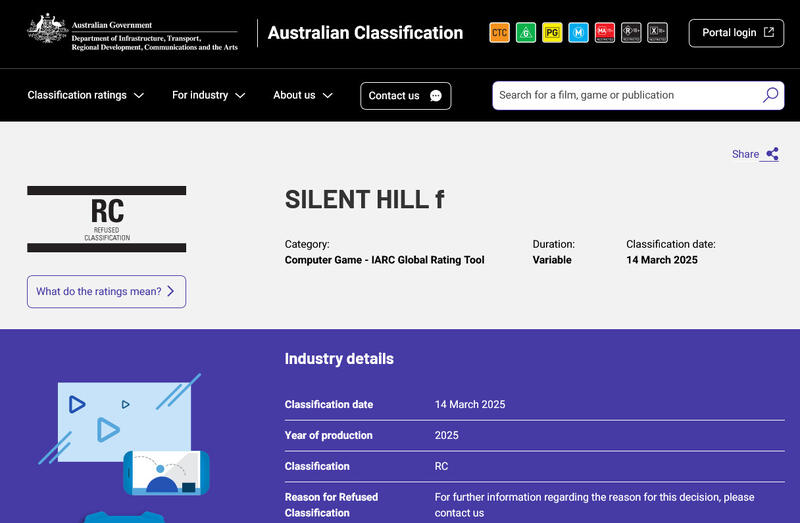Click the search magnifier icon

(770, 95)
